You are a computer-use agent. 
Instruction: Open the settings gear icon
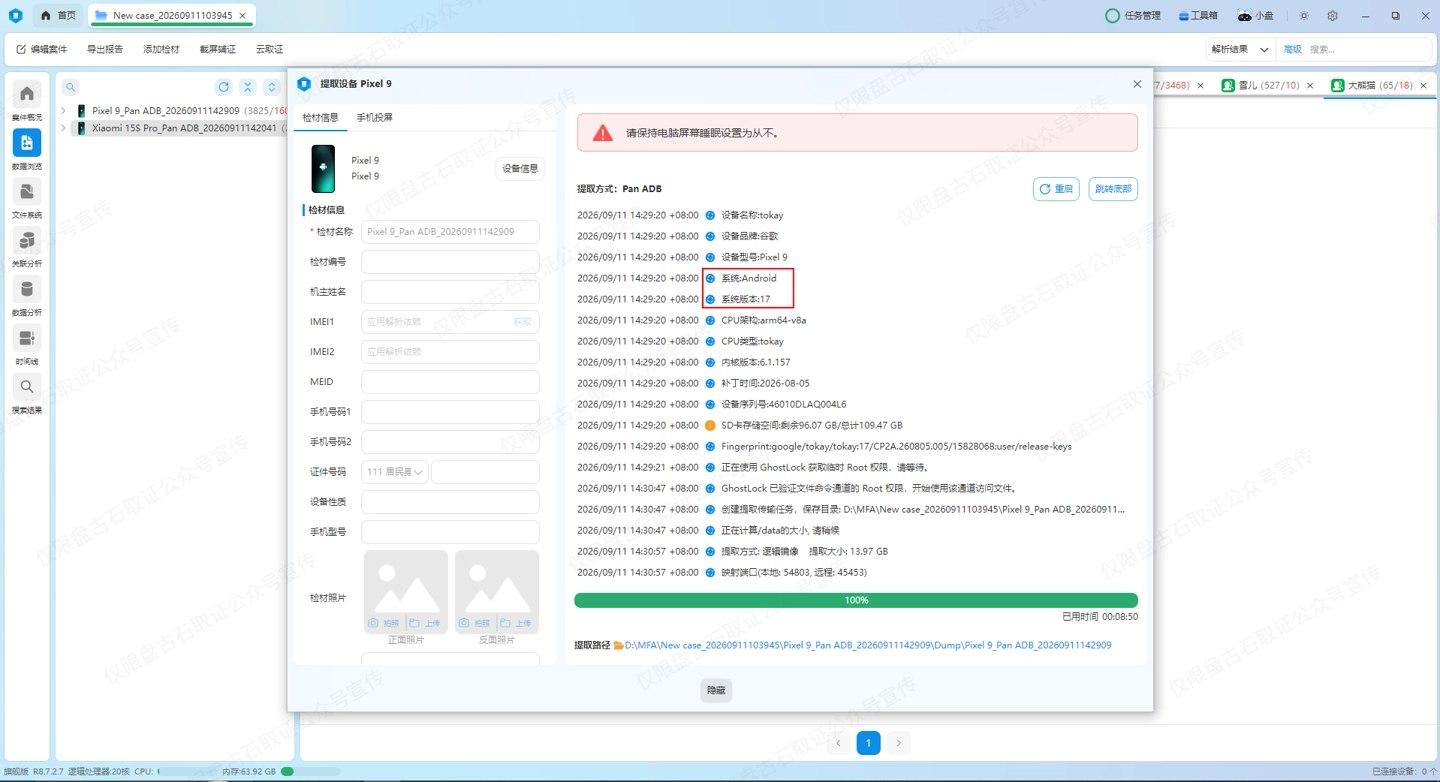click(1333, 16)
